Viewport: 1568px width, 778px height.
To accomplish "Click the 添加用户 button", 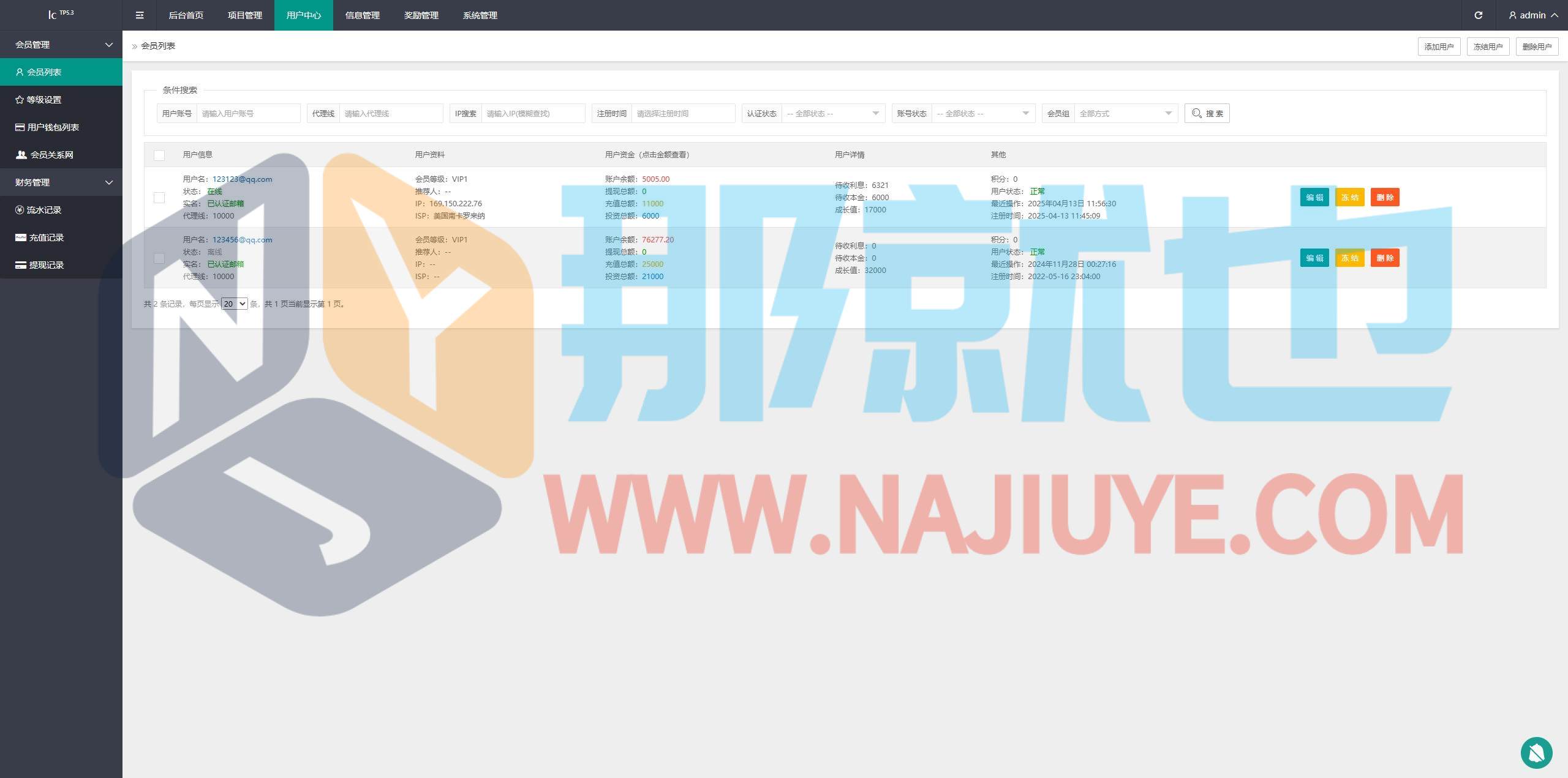I will [1438, 47].
